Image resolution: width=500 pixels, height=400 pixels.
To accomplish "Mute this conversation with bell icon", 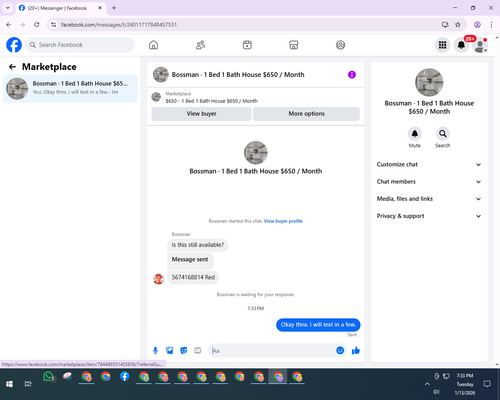I will 415,134.
